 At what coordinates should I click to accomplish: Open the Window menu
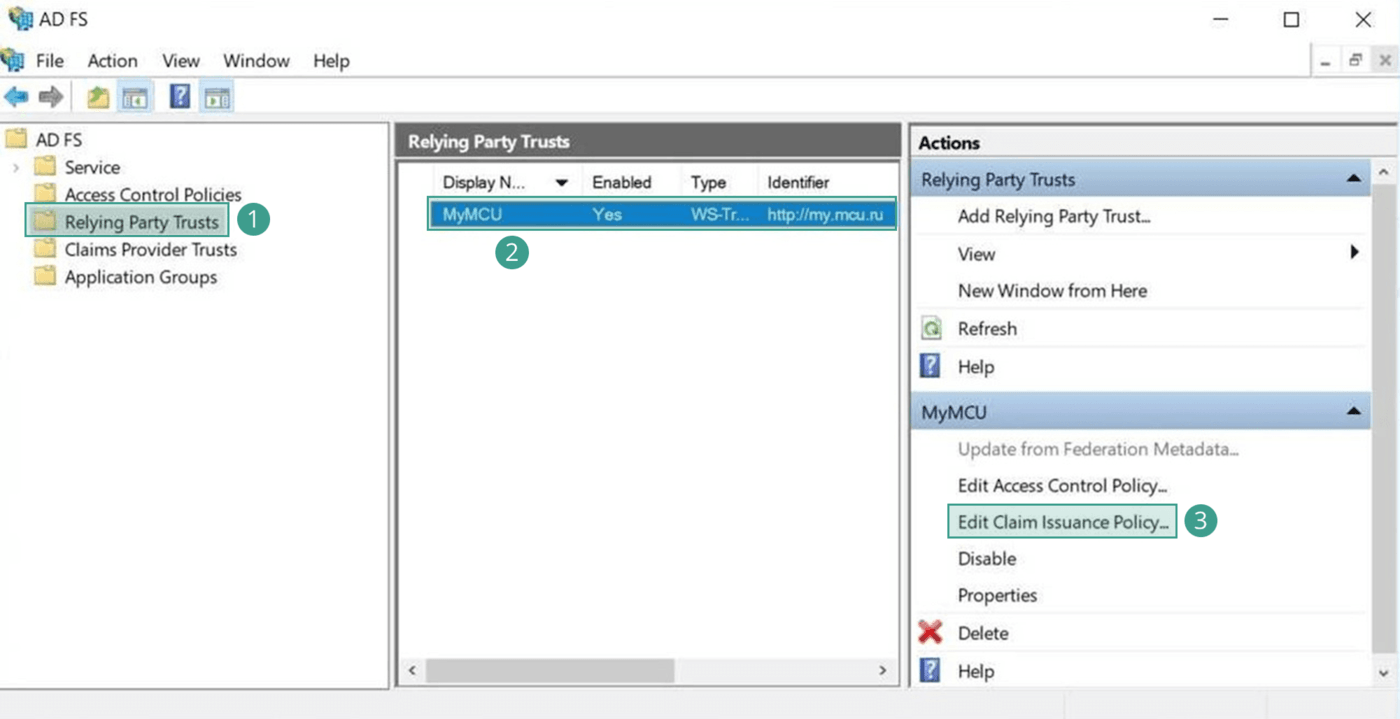pos(256,61)
